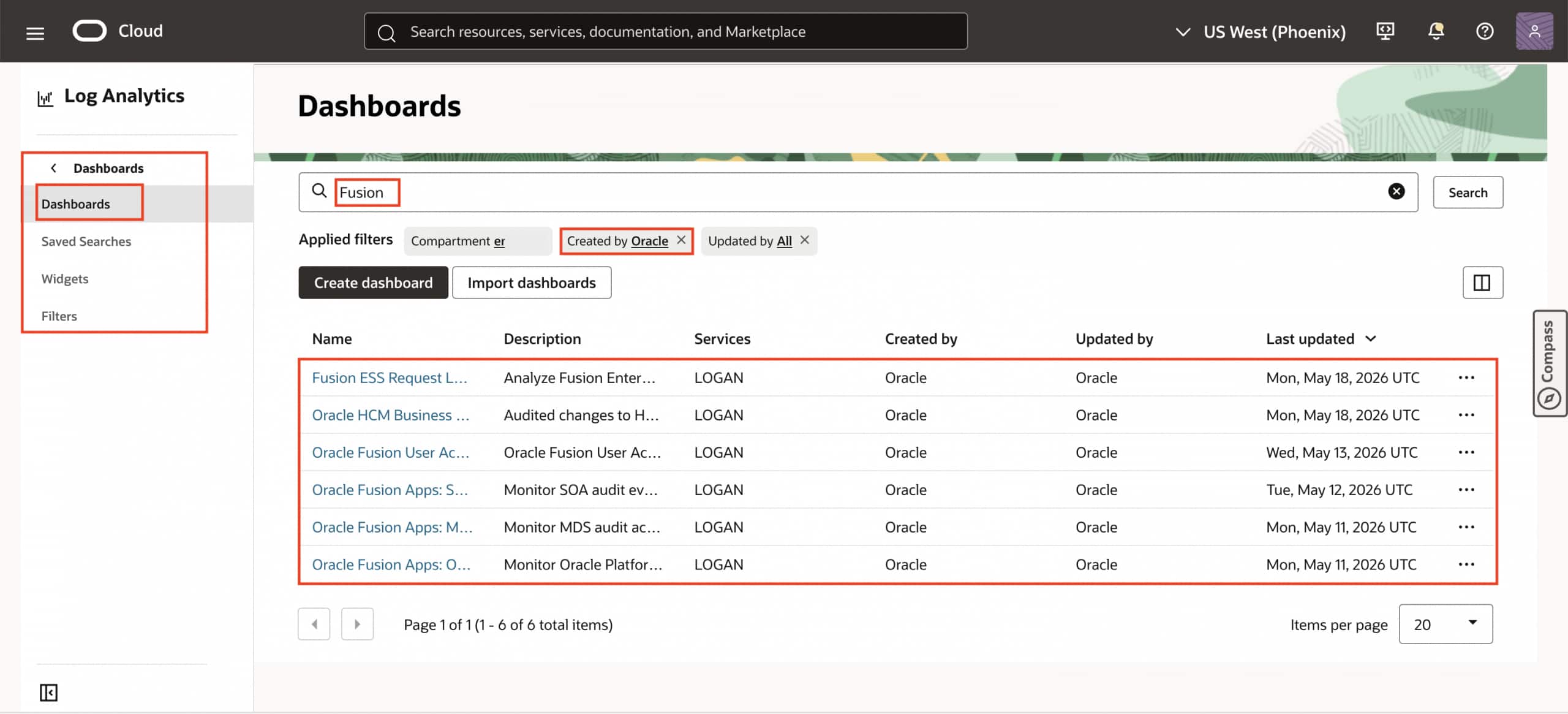The width and height of the screenshot is (1568, 714).
Task: Click the Log Analytics title
Action: pyautogui.click(x=124, y=96)
